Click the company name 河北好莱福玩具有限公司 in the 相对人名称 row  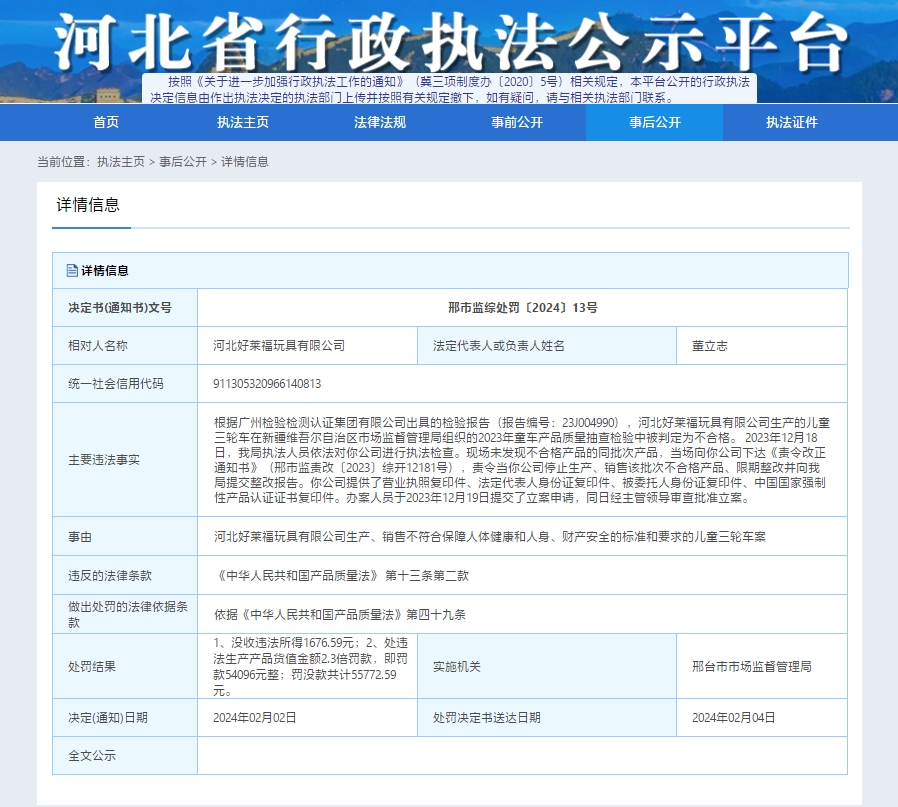[x=279, y=345]
